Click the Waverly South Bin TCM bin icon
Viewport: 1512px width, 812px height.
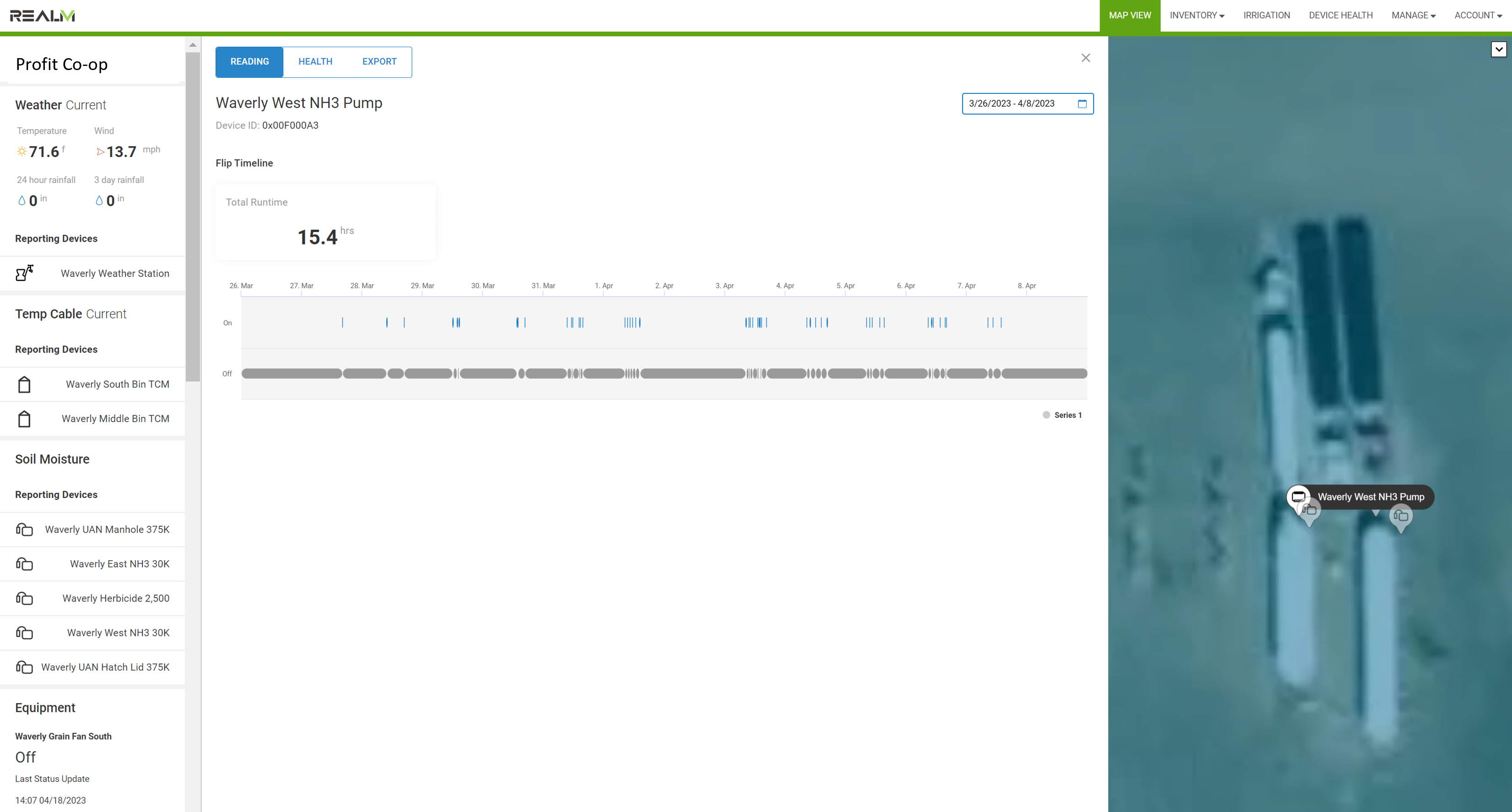pos(24,384)
